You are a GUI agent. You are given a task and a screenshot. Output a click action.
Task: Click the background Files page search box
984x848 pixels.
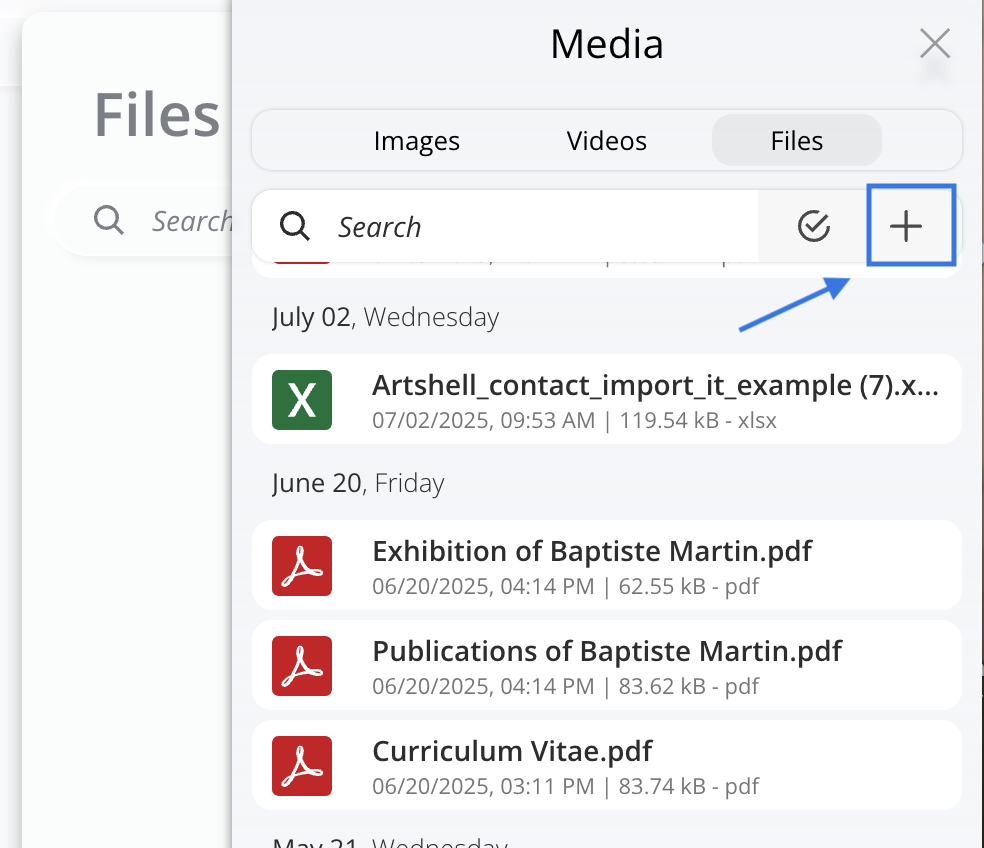click(x=190, y=220)
